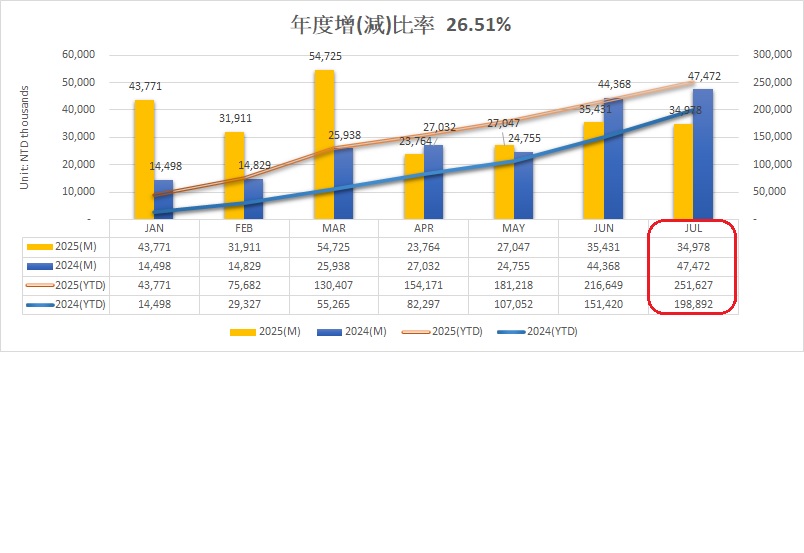This screenshot has width=804, height=553.
Task: Click the 60,000 left axis label
Action: tap(78, 54)
